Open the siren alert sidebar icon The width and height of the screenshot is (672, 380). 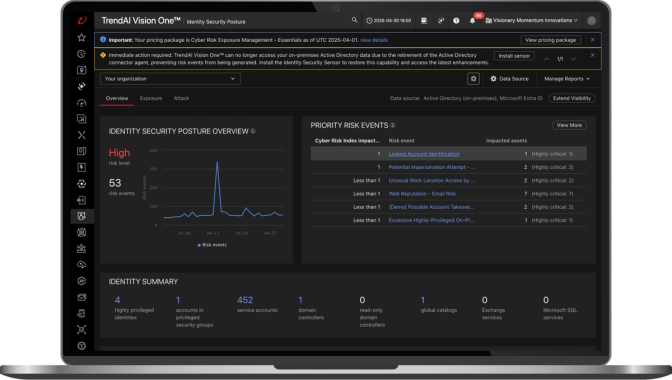tap(81, 248)
